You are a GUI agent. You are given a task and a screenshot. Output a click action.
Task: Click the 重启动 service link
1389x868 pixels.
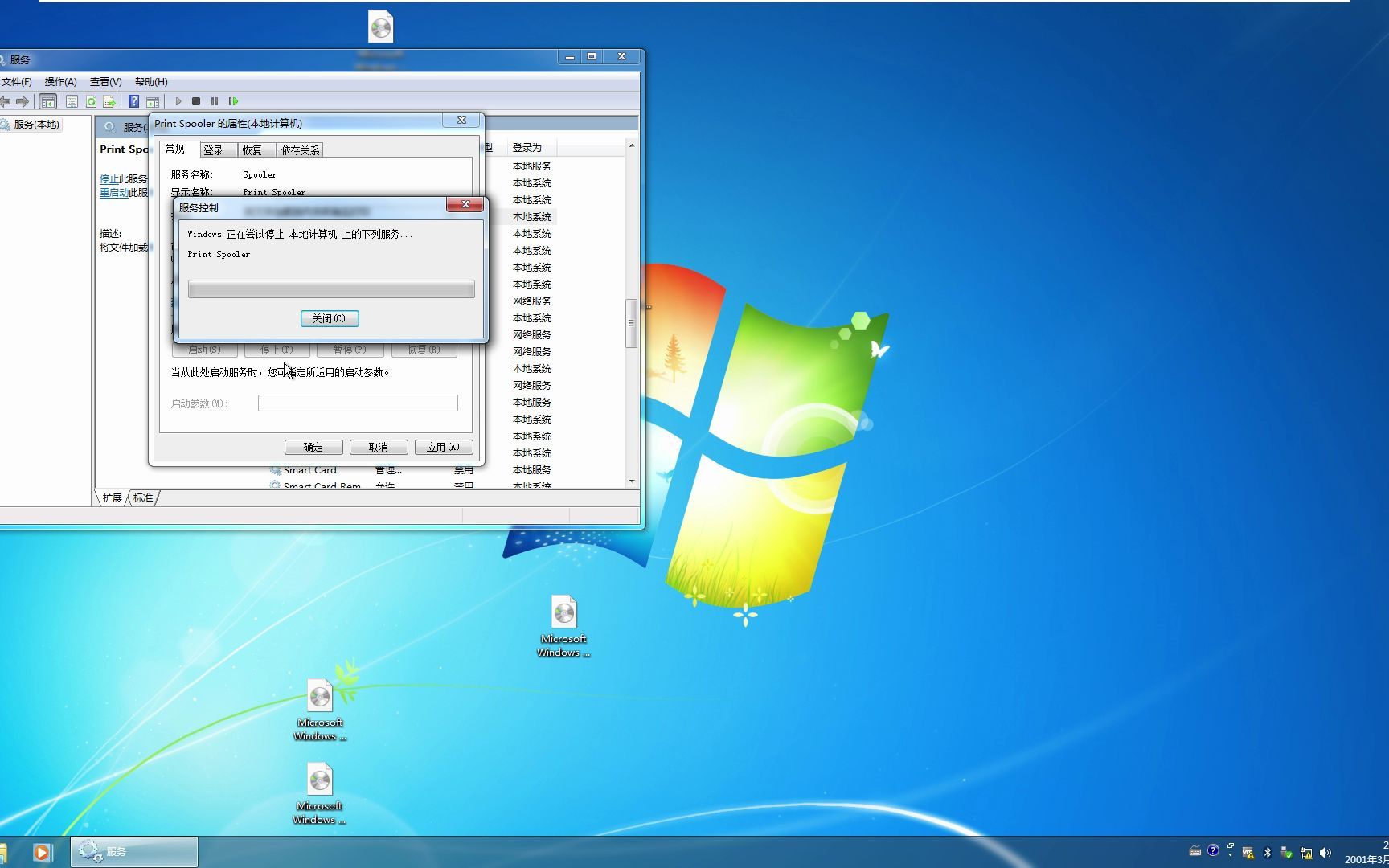pos(114,193)
